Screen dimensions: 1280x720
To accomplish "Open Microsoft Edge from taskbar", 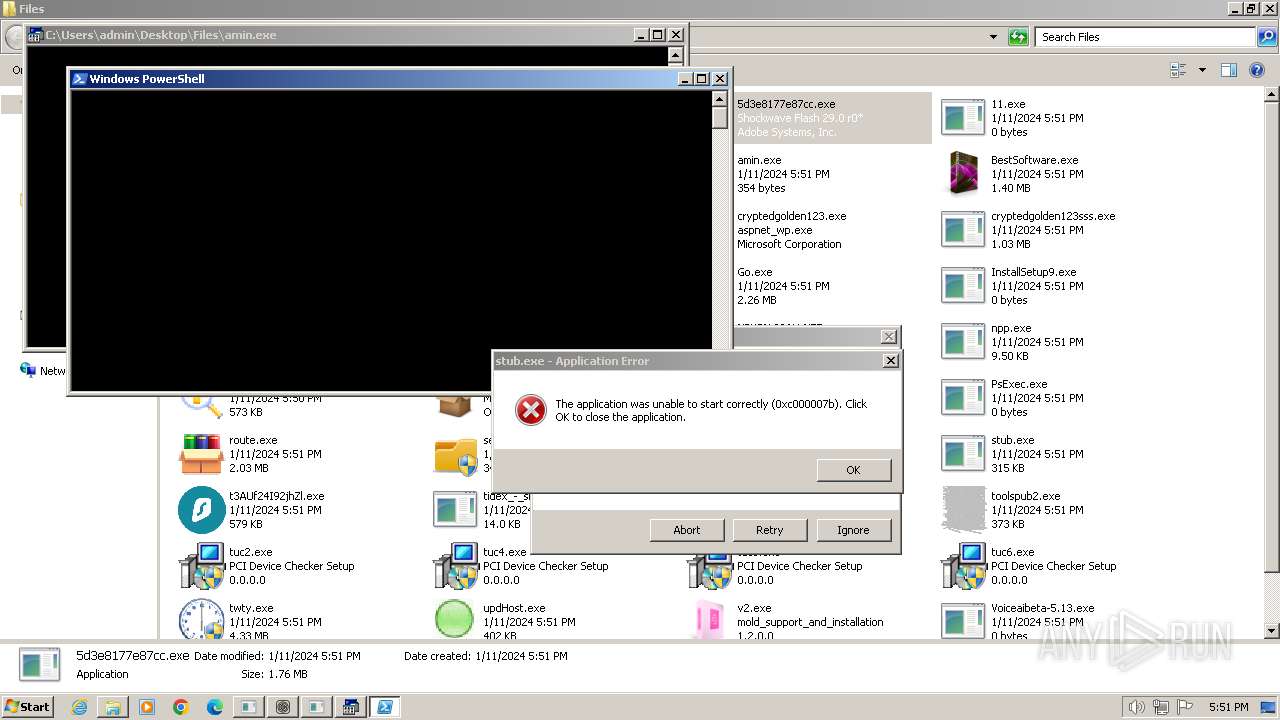I will [x=215, y=707].
